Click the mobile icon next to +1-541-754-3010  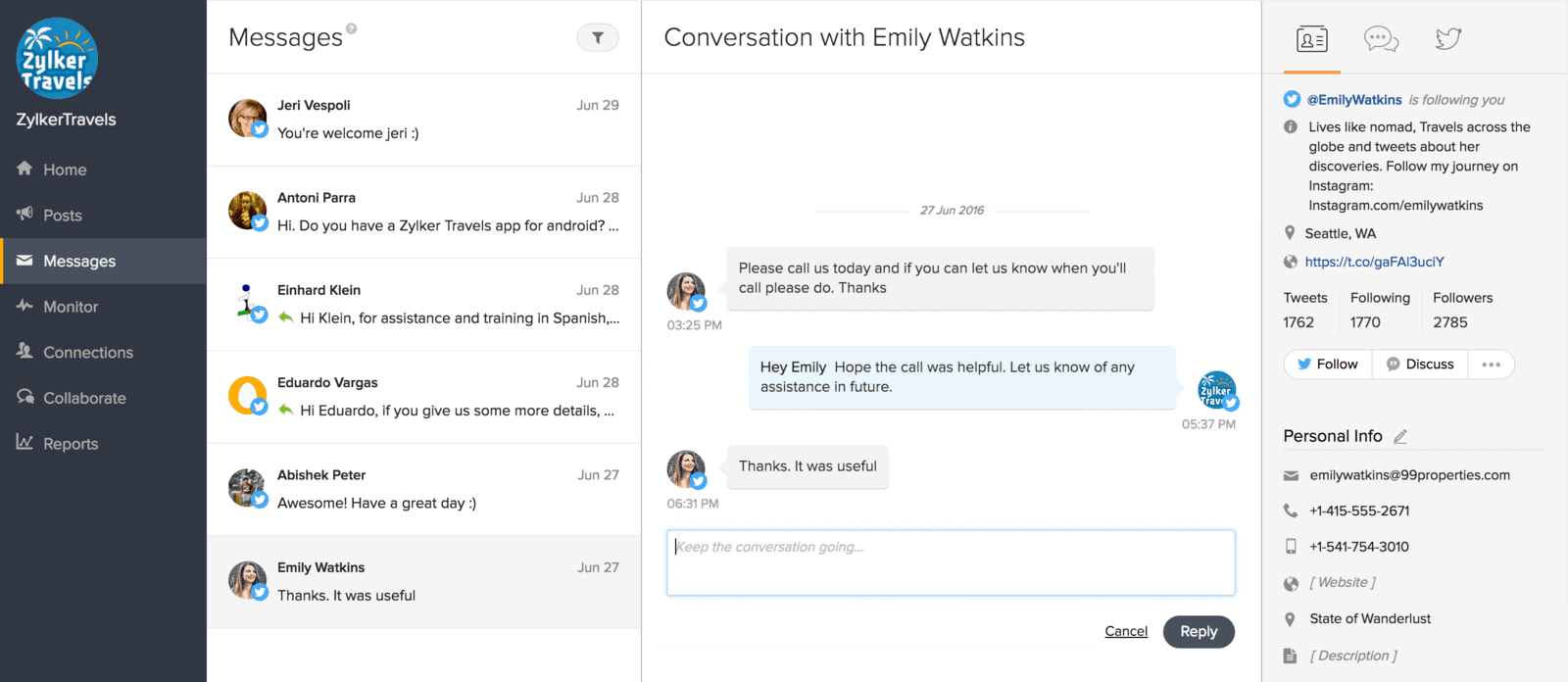coord(1291,547)
